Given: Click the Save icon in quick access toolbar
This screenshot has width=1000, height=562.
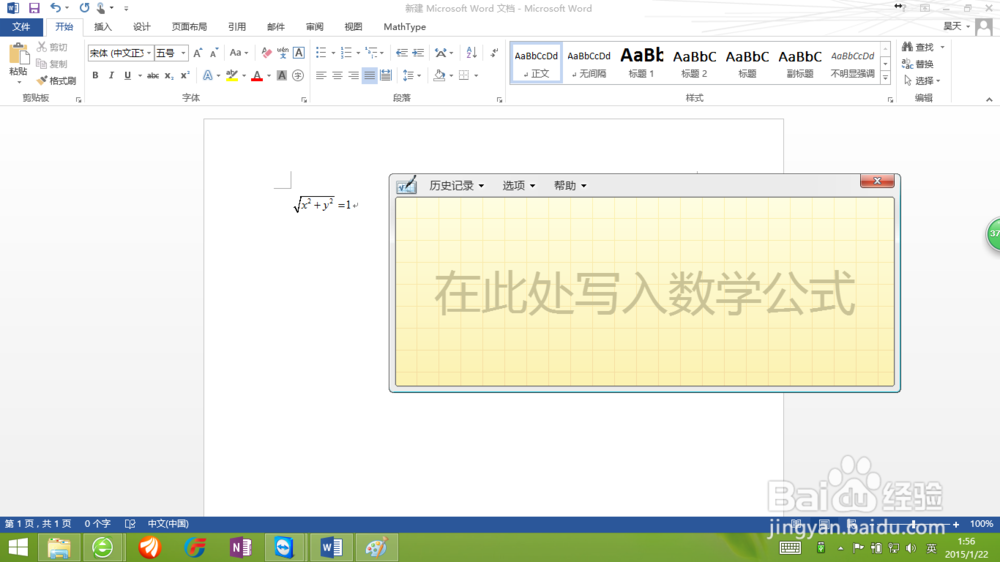Looking at the screenshot, I should [x=34, y=8].
